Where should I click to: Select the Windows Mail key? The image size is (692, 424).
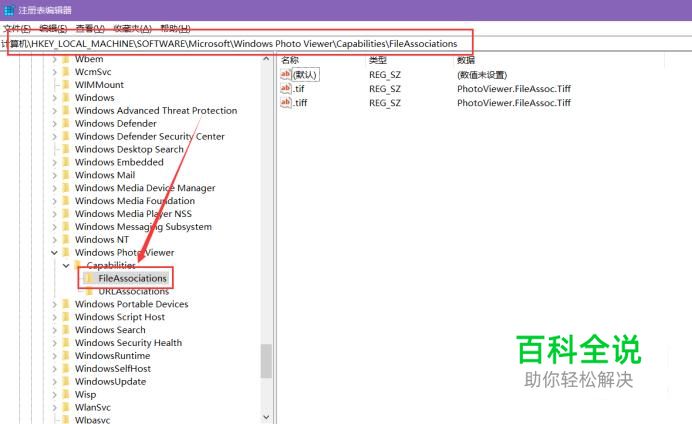click(x=105, y=175)
